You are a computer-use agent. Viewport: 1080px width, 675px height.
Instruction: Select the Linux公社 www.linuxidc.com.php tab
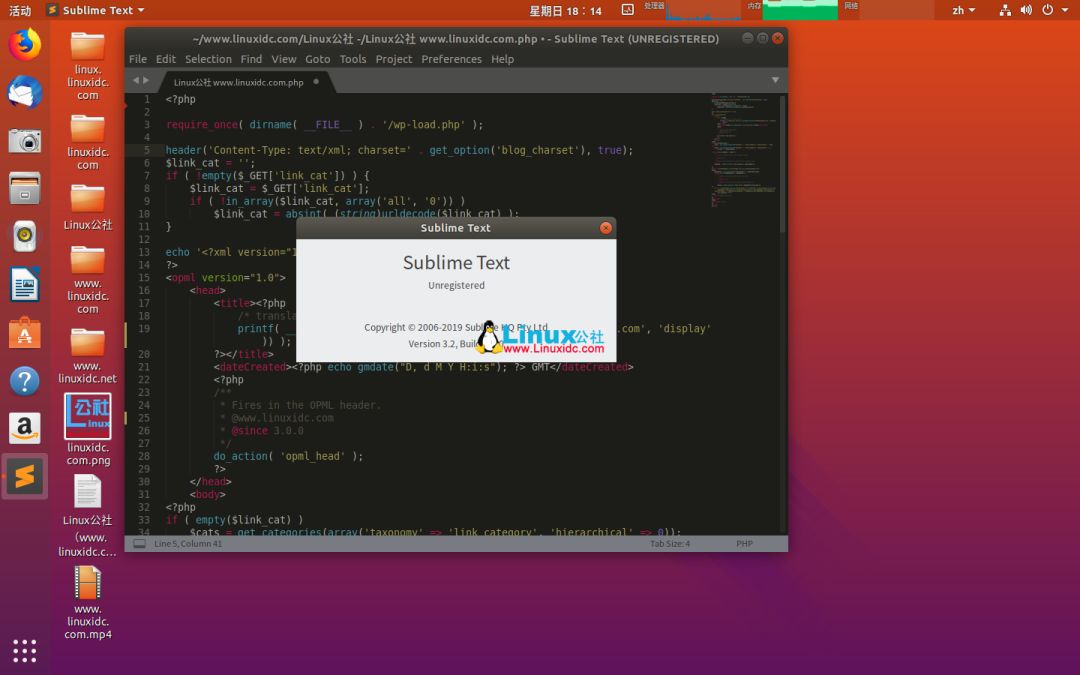tap(238, 82)
